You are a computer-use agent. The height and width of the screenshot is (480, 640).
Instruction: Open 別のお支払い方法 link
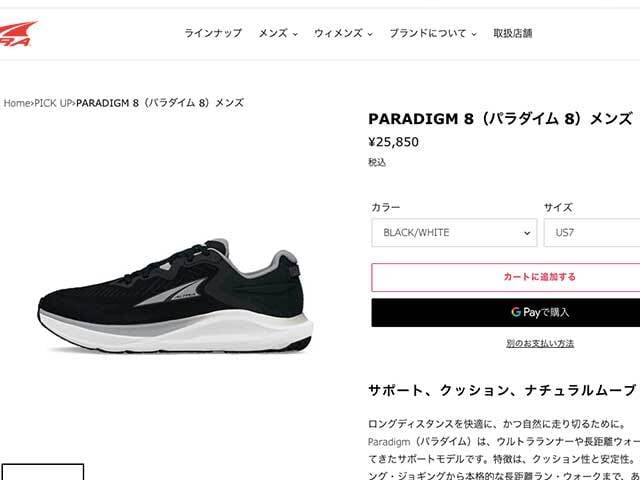pos(540,344)
